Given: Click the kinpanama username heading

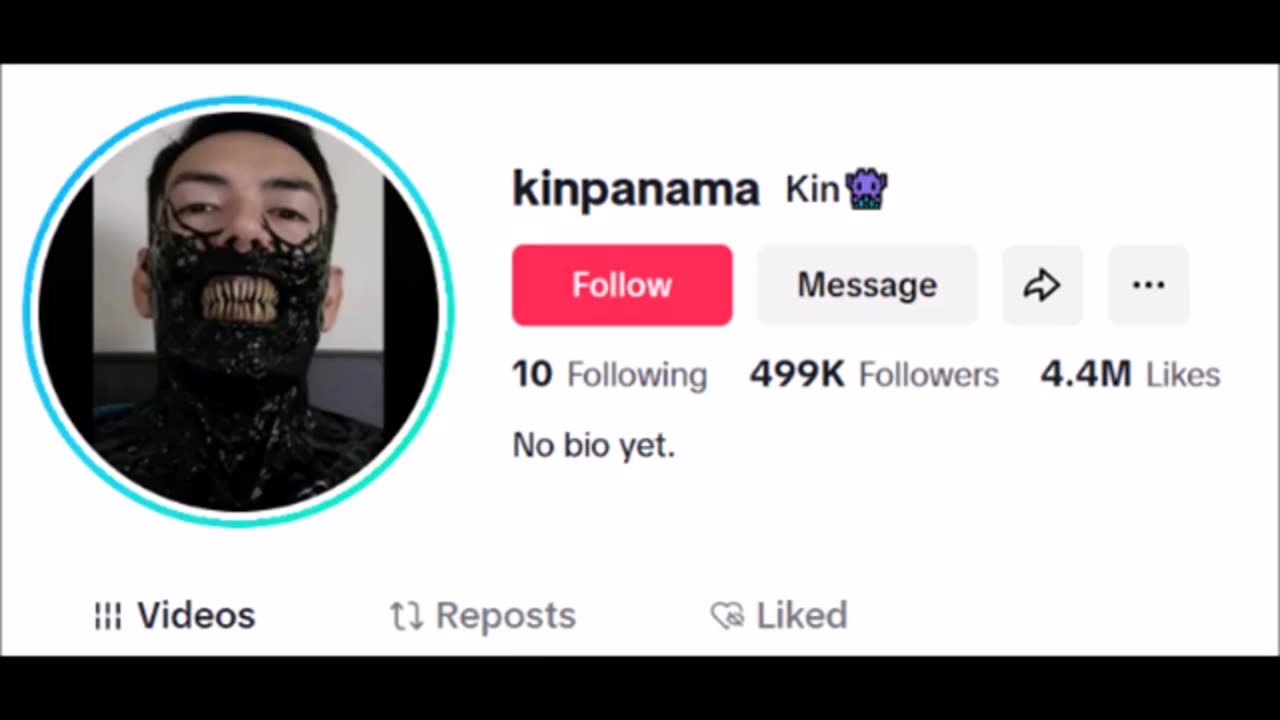Looking at the screenshot, I should tap(636, 189).
